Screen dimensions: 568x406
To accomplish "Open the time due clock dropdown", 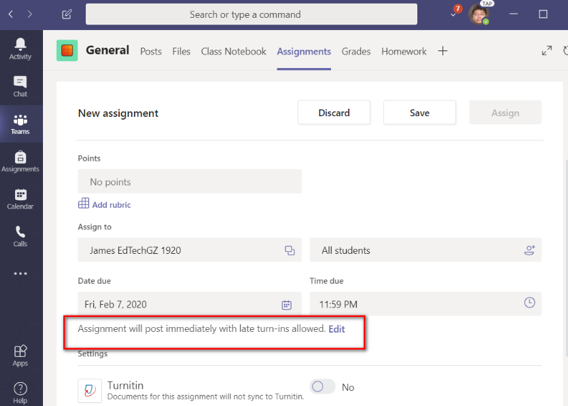I will 529,302.
